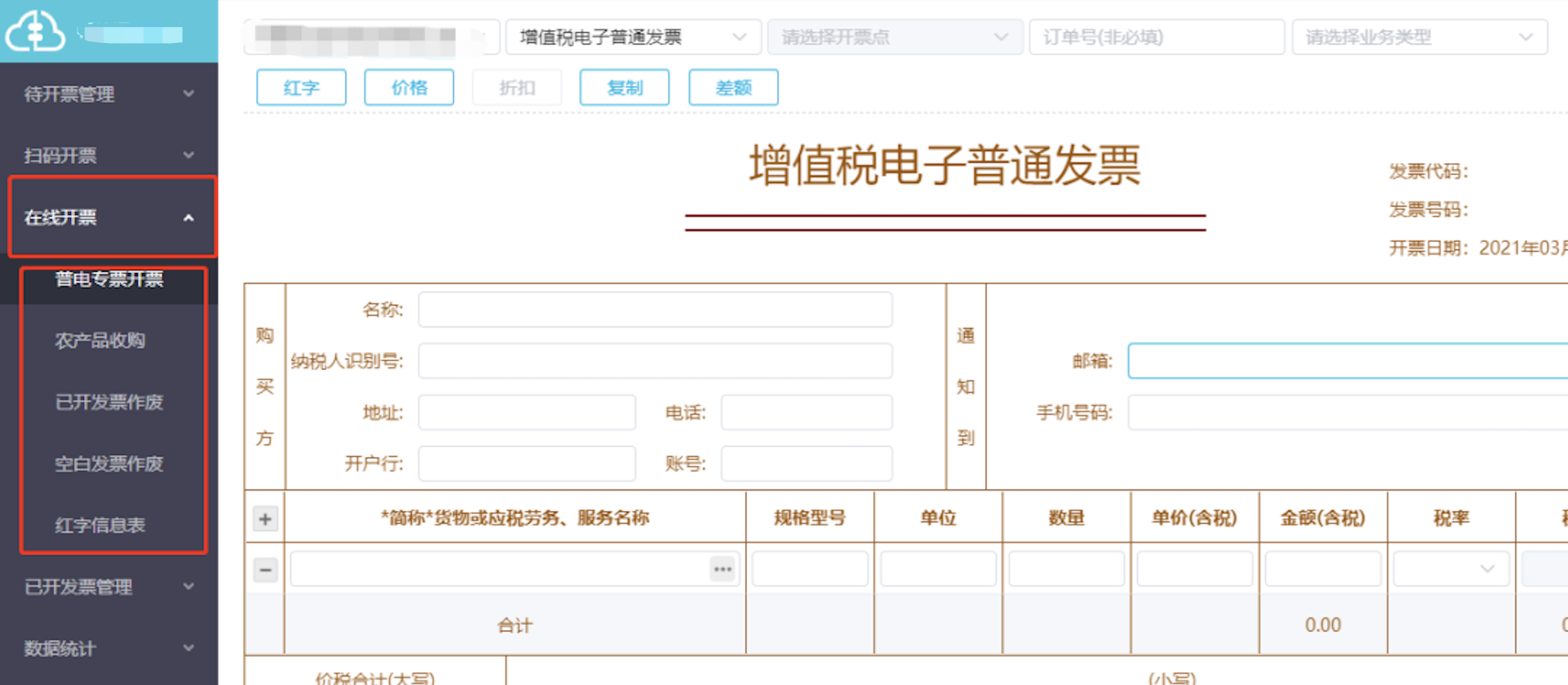Remove the item row with minus icon

265,570
